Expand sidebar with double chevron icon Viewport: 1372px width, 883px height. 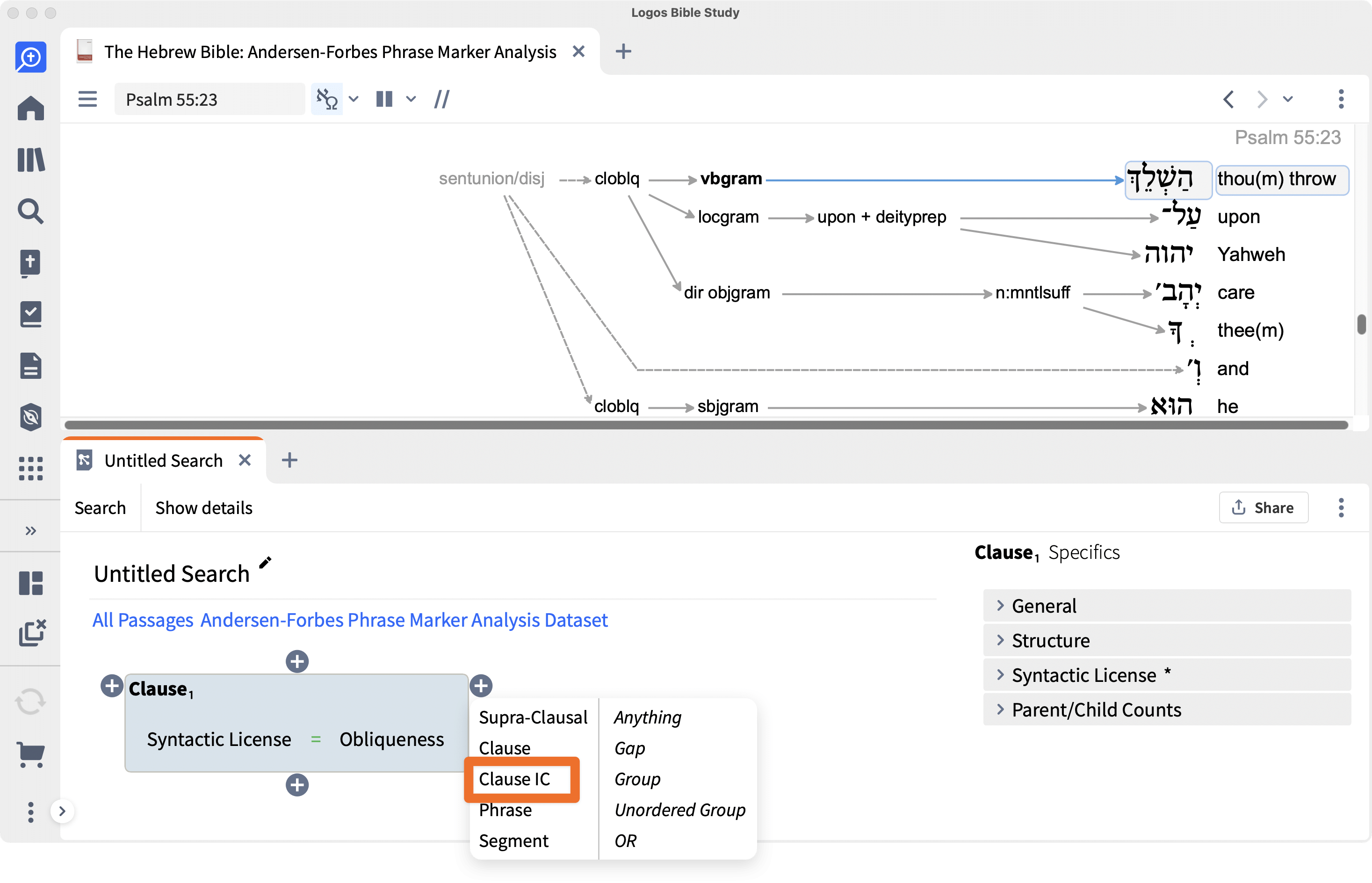(30, 531)
